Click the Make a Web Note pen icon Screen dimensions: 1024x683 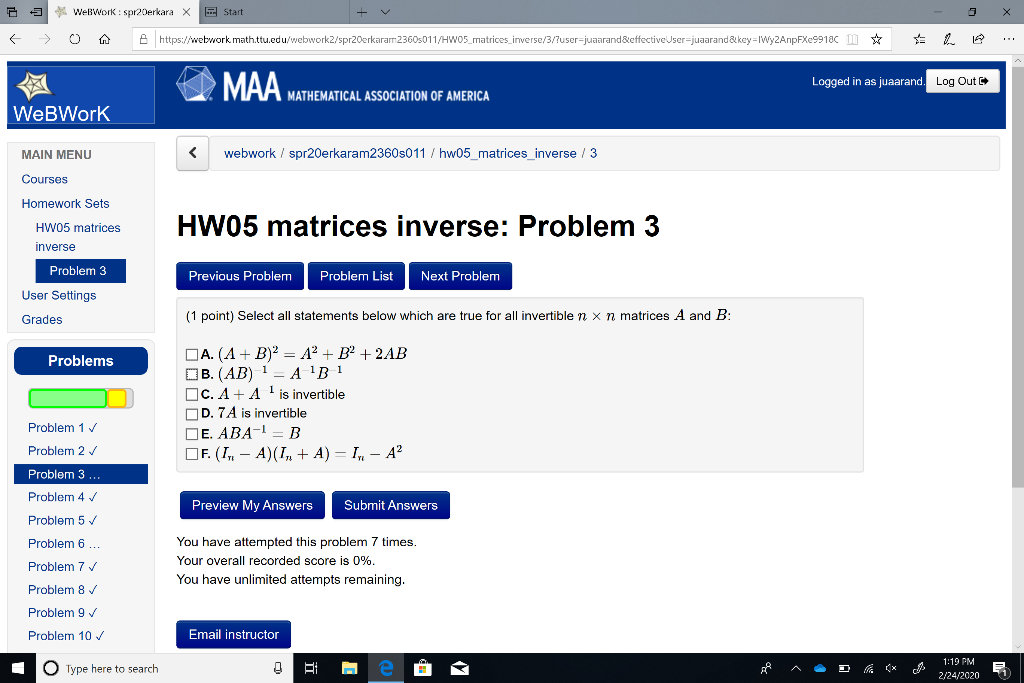pos(948,38)
